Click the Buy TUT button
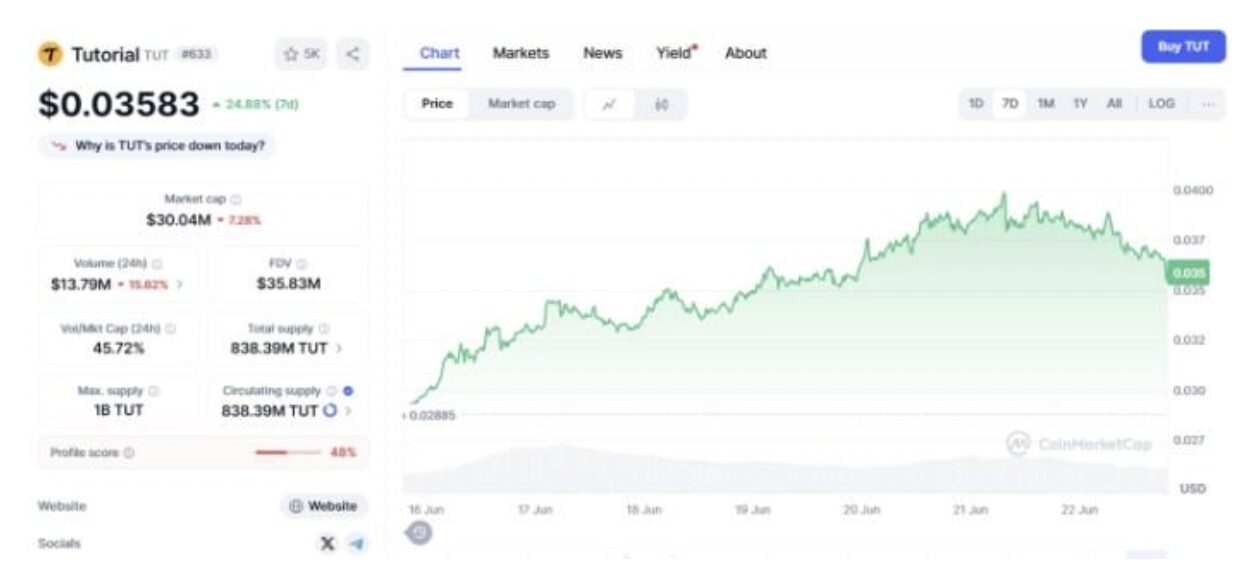 coord(1183,47)
